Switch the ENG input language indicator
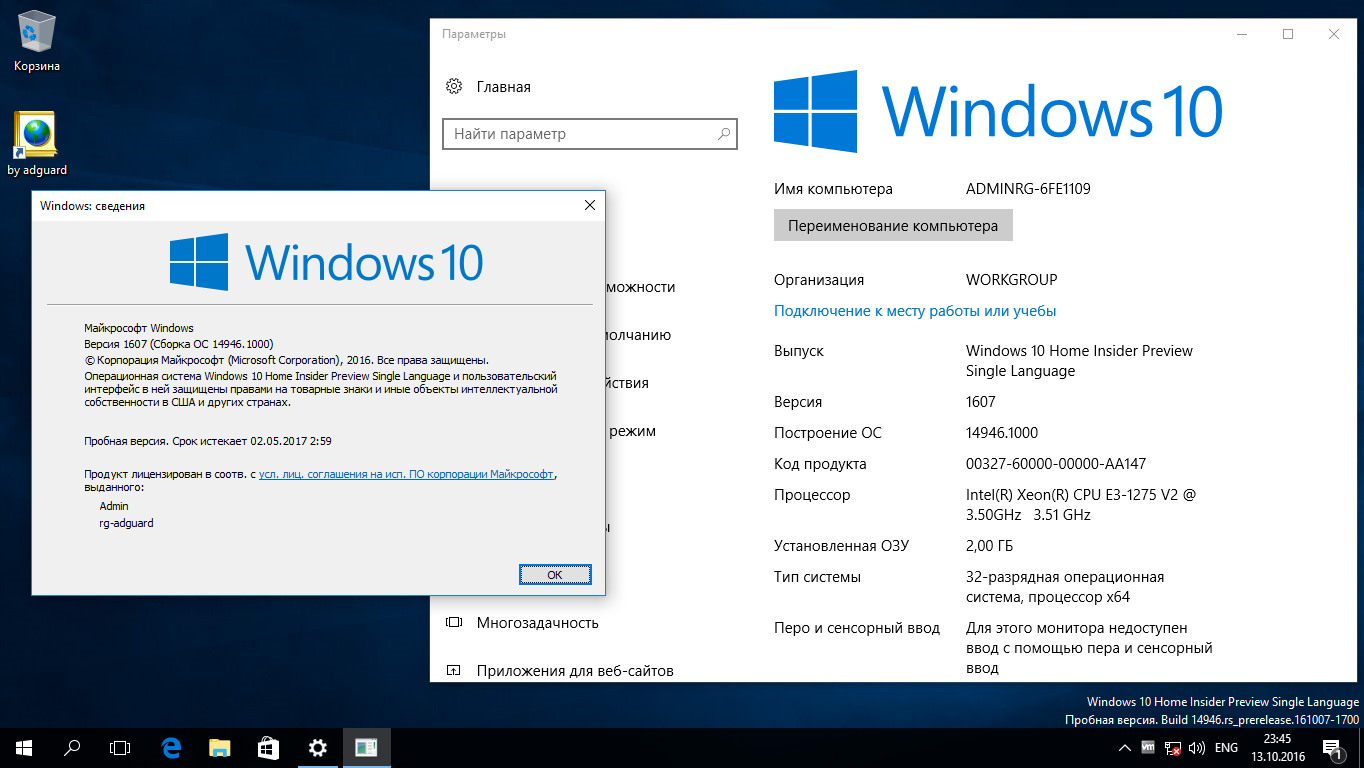This screenshot has height=768, width=1364. 1226,747
